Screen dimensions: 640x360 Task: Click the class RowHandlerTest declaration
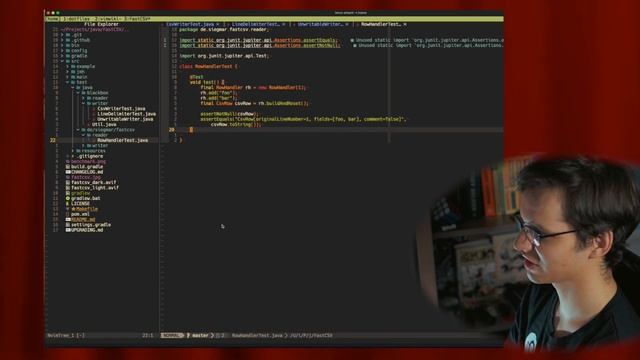tap(208, 67)
